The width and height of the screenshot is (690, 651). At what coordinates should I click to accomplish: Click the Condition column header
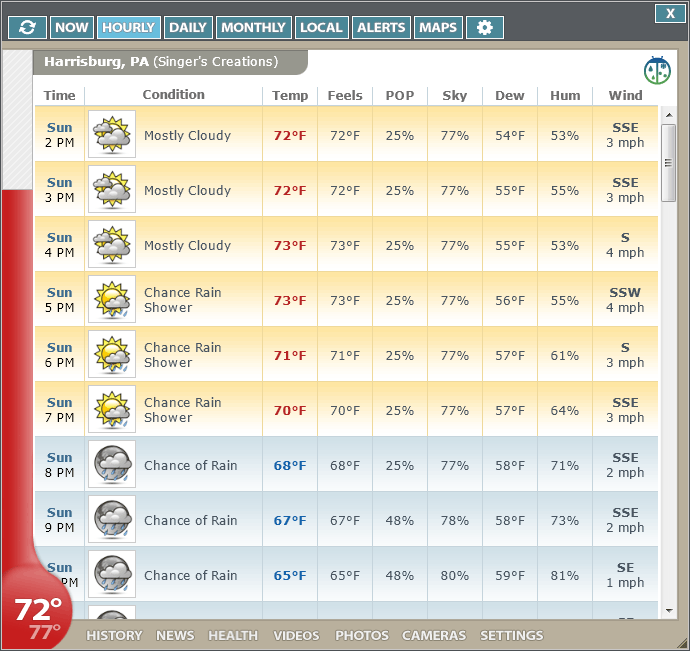[x=173, y=95]
